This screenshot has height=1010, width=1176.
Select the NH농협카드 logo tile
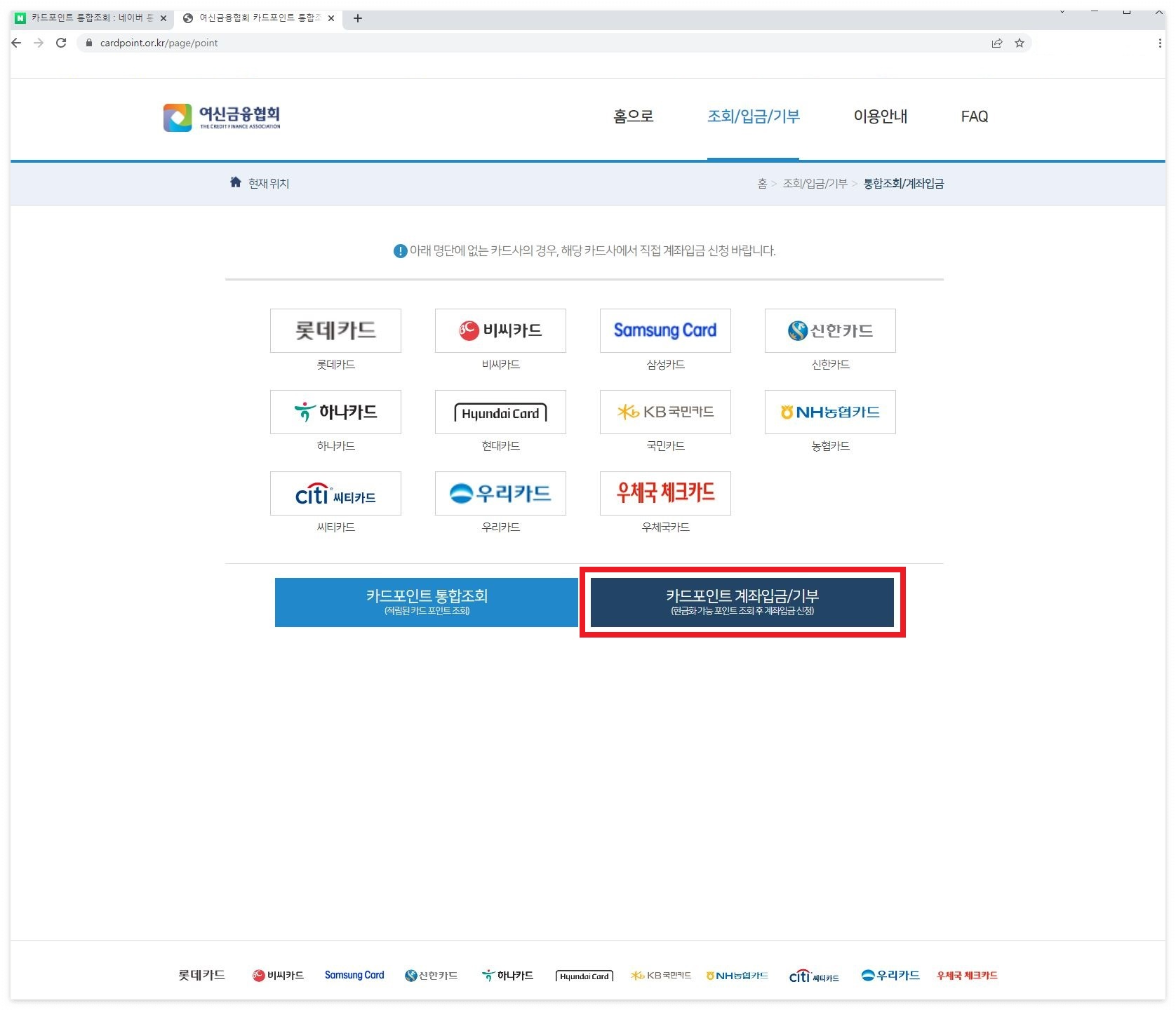pyautogui.click(x=830, y=412)
